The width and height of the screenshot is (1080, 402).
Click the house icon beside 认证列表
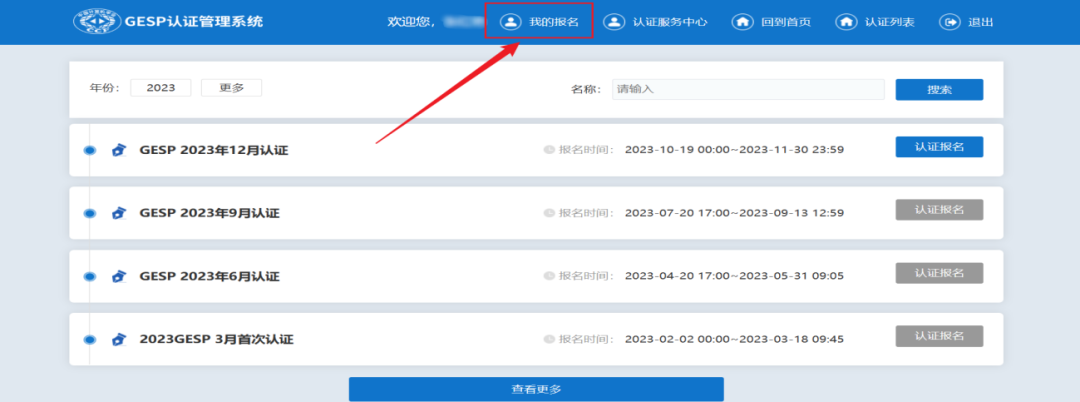coord(846,22)
